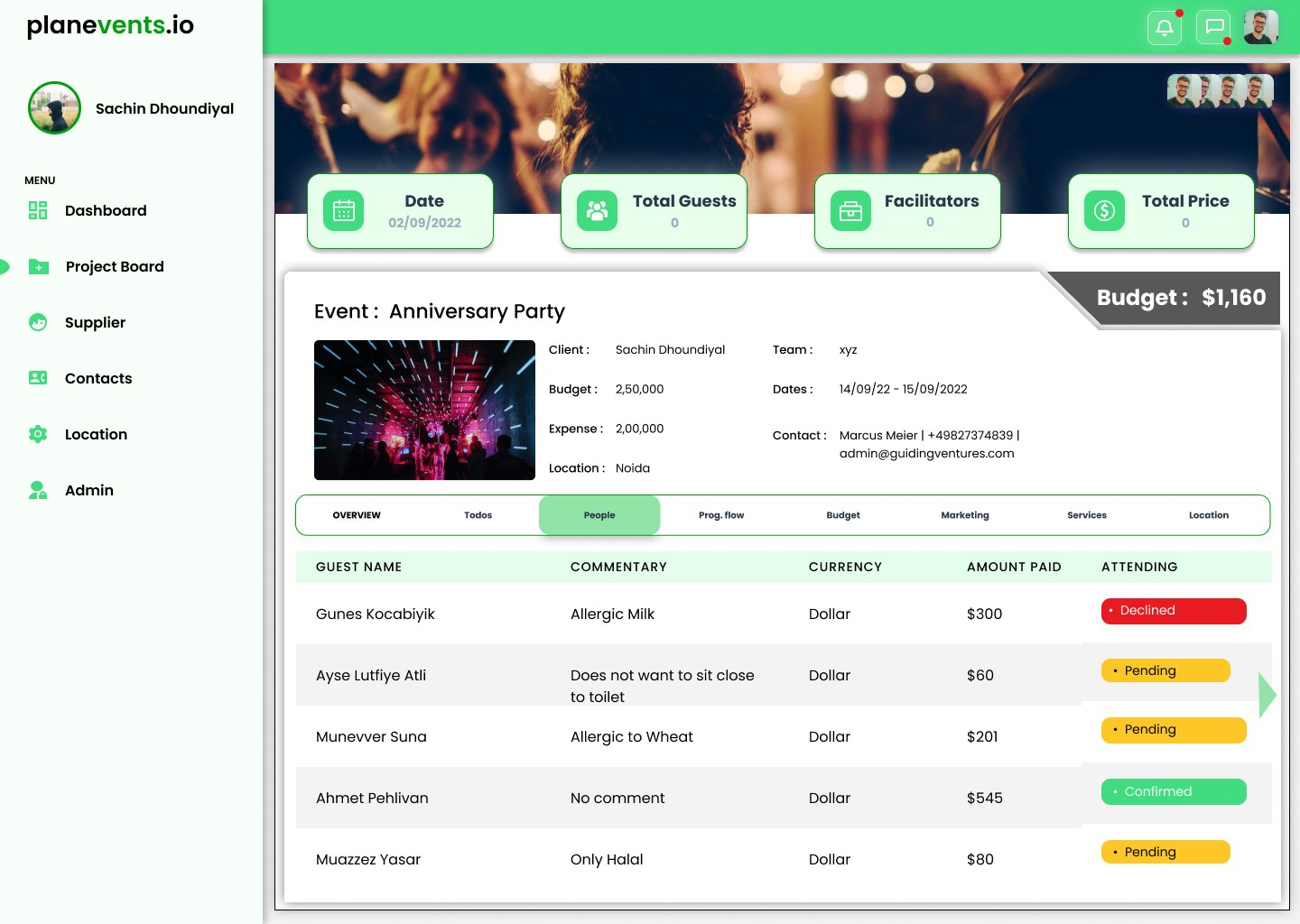The height and width of the screenshot is (924, 1300).
Task: Click the Allergic Milk commentary
Action: point(612,614)
